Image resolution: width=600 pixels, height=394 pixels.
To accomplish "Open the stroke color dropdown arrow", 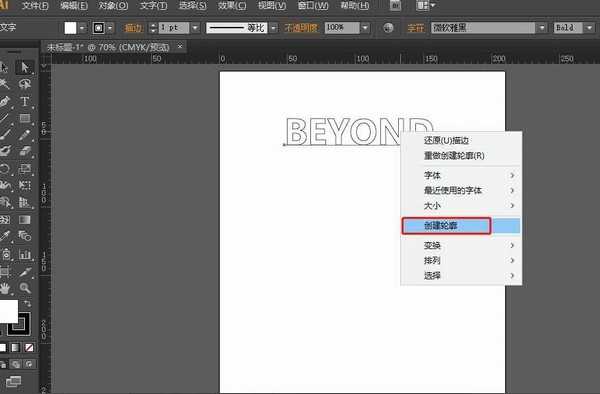I will (x=110, y=28).
